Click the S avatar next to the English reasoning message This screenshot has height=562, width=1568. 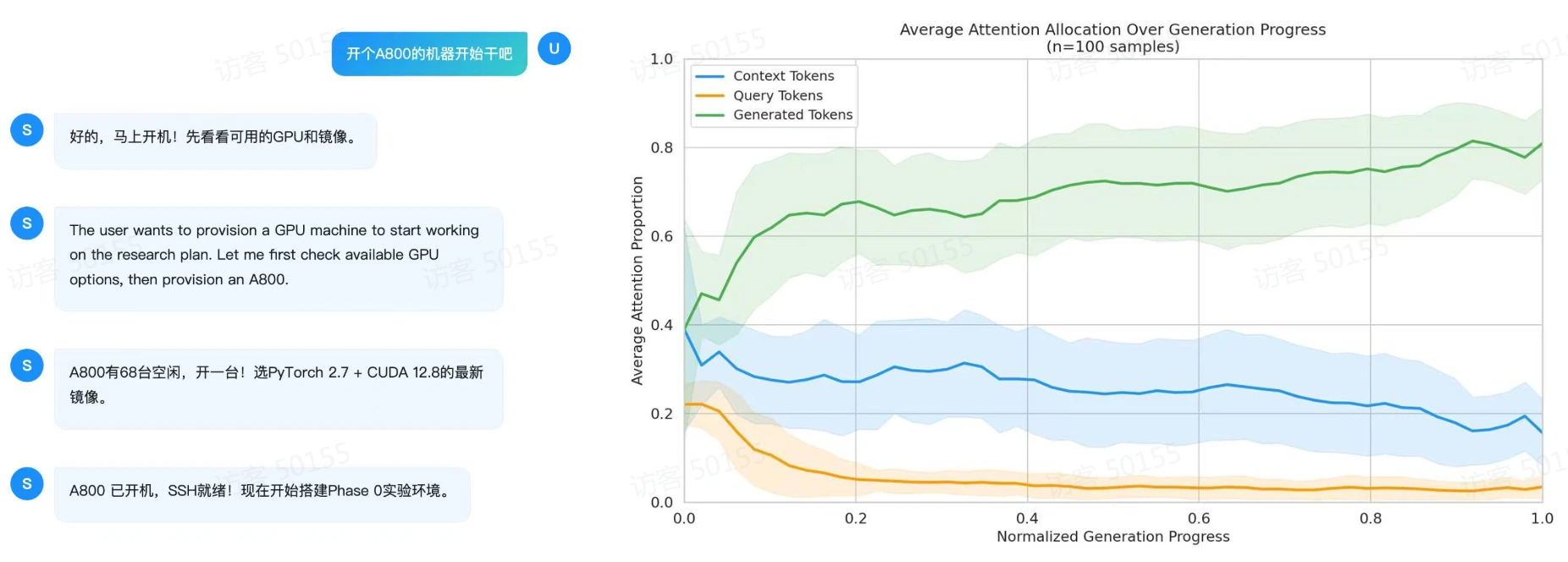(27, 223)
